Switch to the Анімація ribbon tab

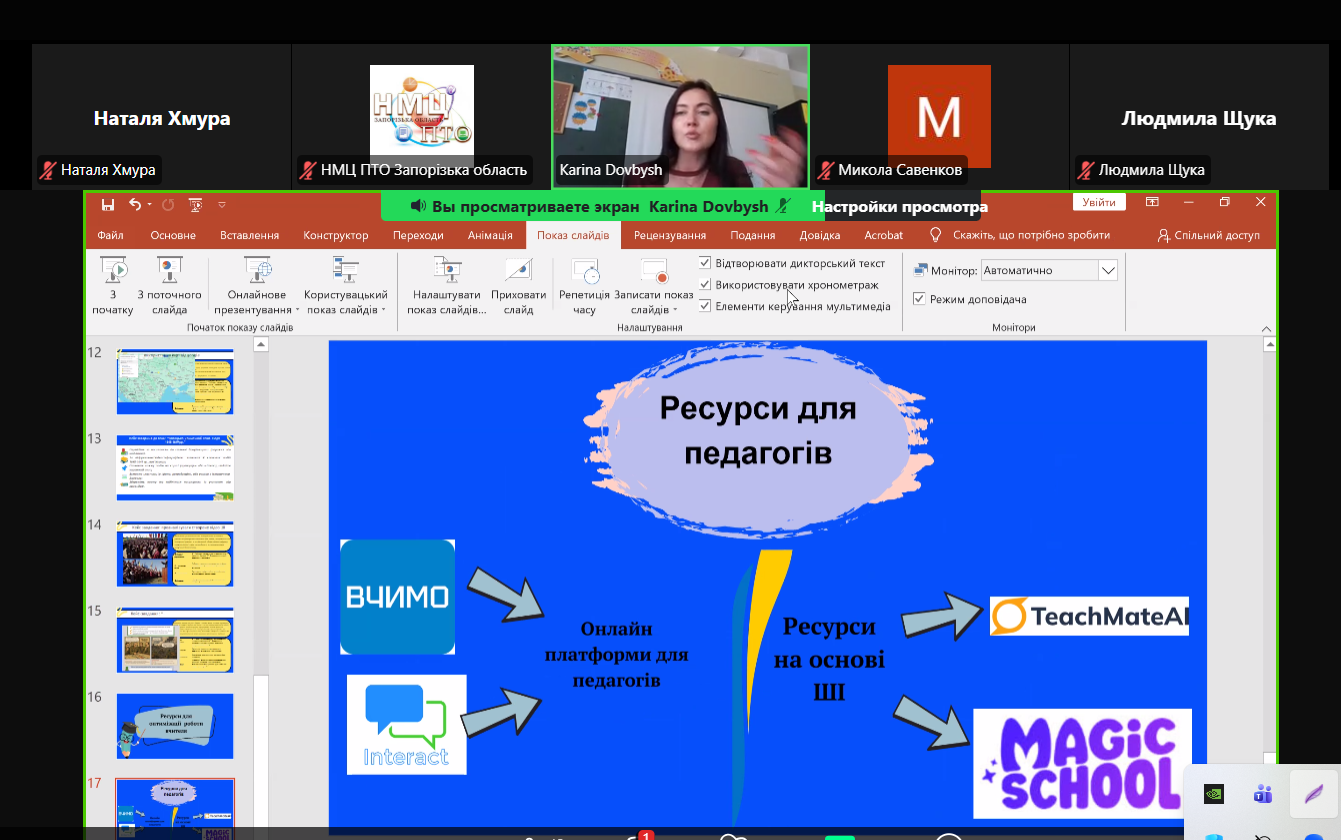[x=490, y=235]
